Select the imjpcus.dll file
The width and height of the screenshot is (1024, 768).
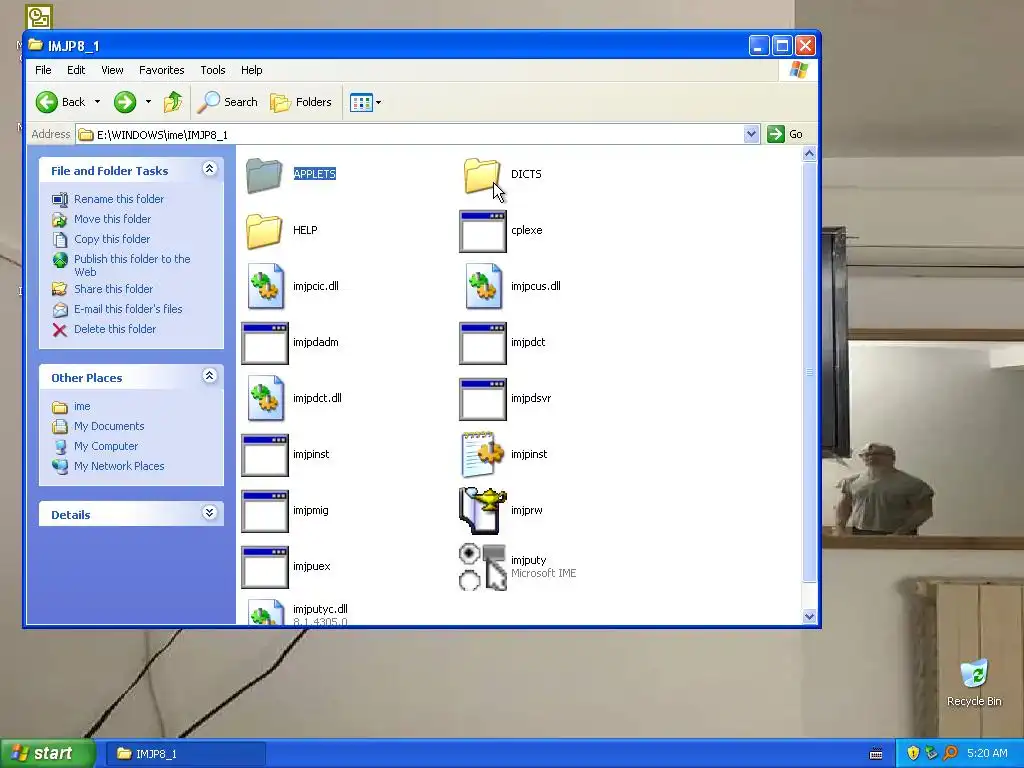tap(511, 286)
